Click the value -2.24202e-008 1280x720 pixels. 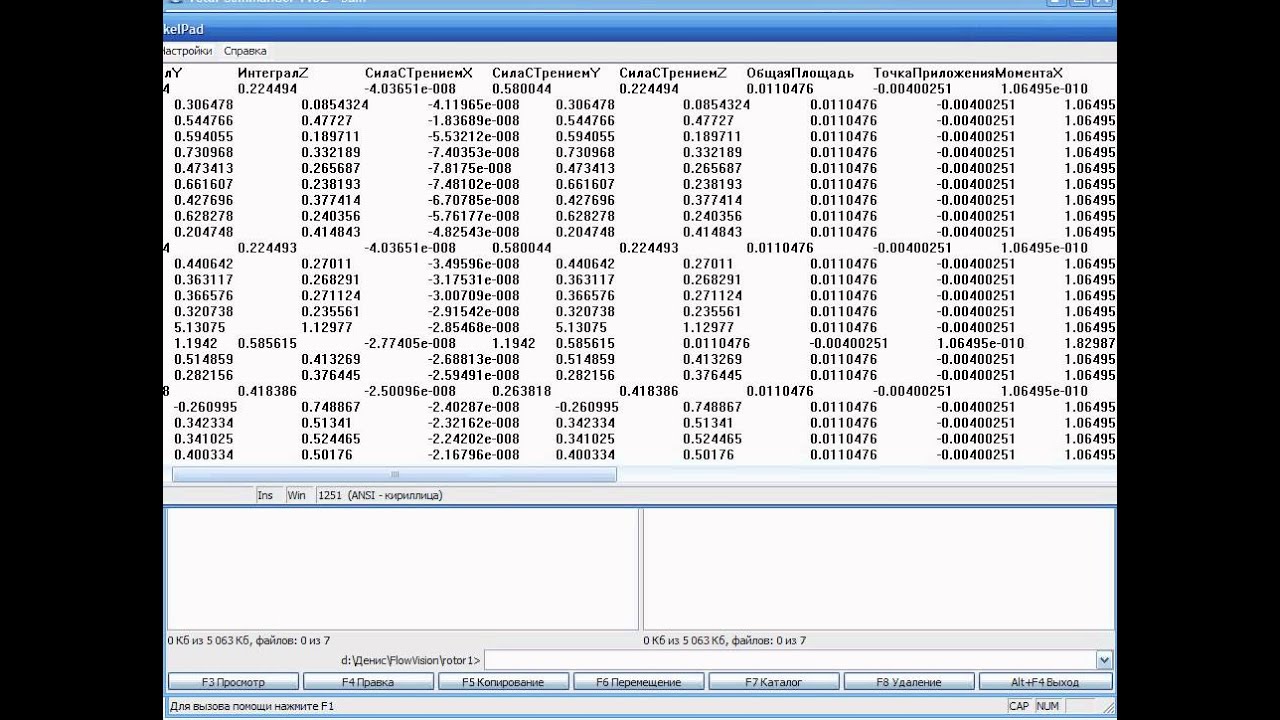[x=474, y=440]
